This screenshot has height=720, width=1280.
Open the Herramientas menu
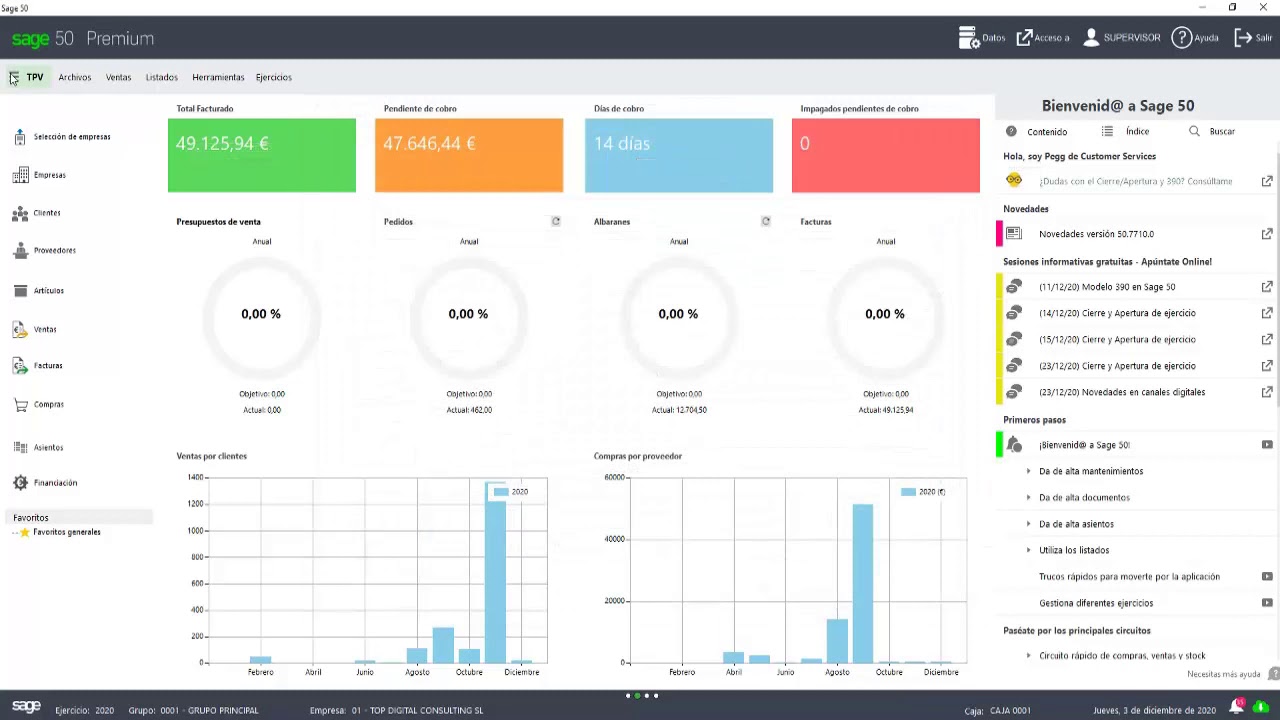pyautogui.click(x=218, y=77)
